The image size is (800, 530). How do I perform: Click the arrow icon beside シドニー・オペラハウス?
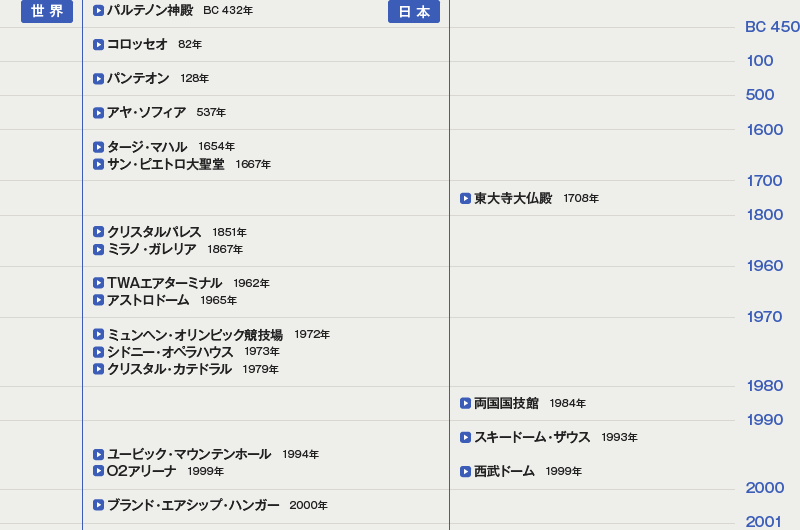coord(98,352)
